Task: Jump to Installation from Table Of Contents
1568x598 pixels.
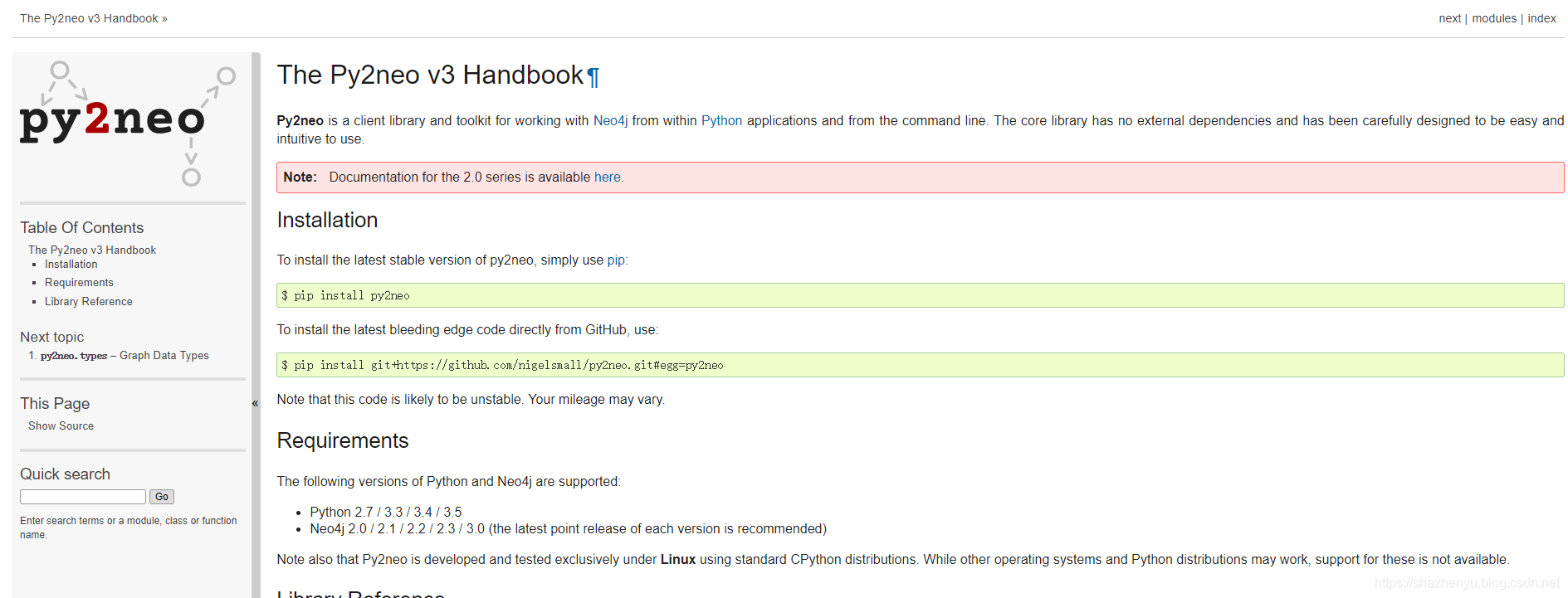Action: click(71, 264)
